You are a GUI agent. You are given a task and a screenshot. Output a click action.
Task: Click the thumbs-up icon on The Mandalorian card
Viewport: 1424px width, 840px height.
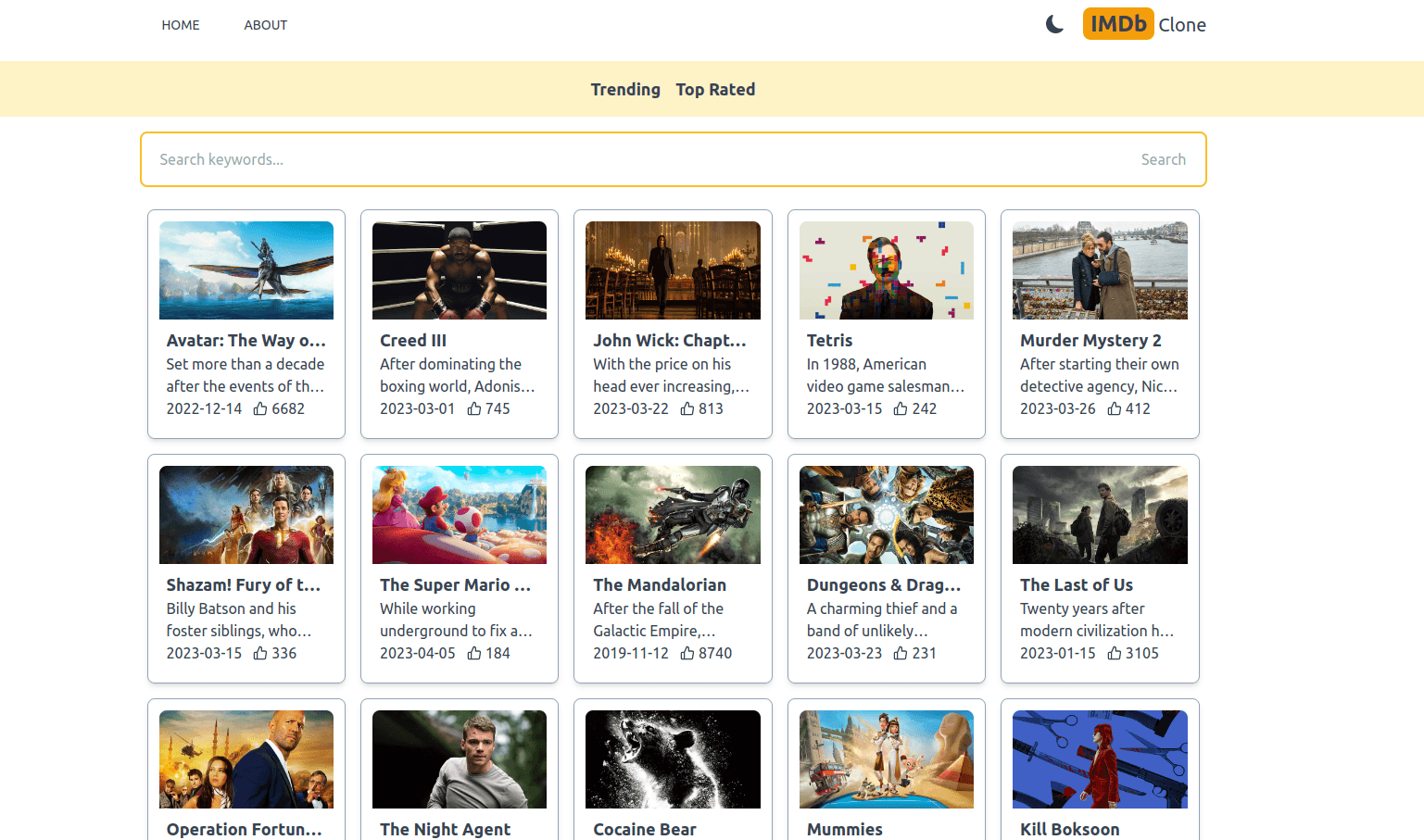point(687,653)
